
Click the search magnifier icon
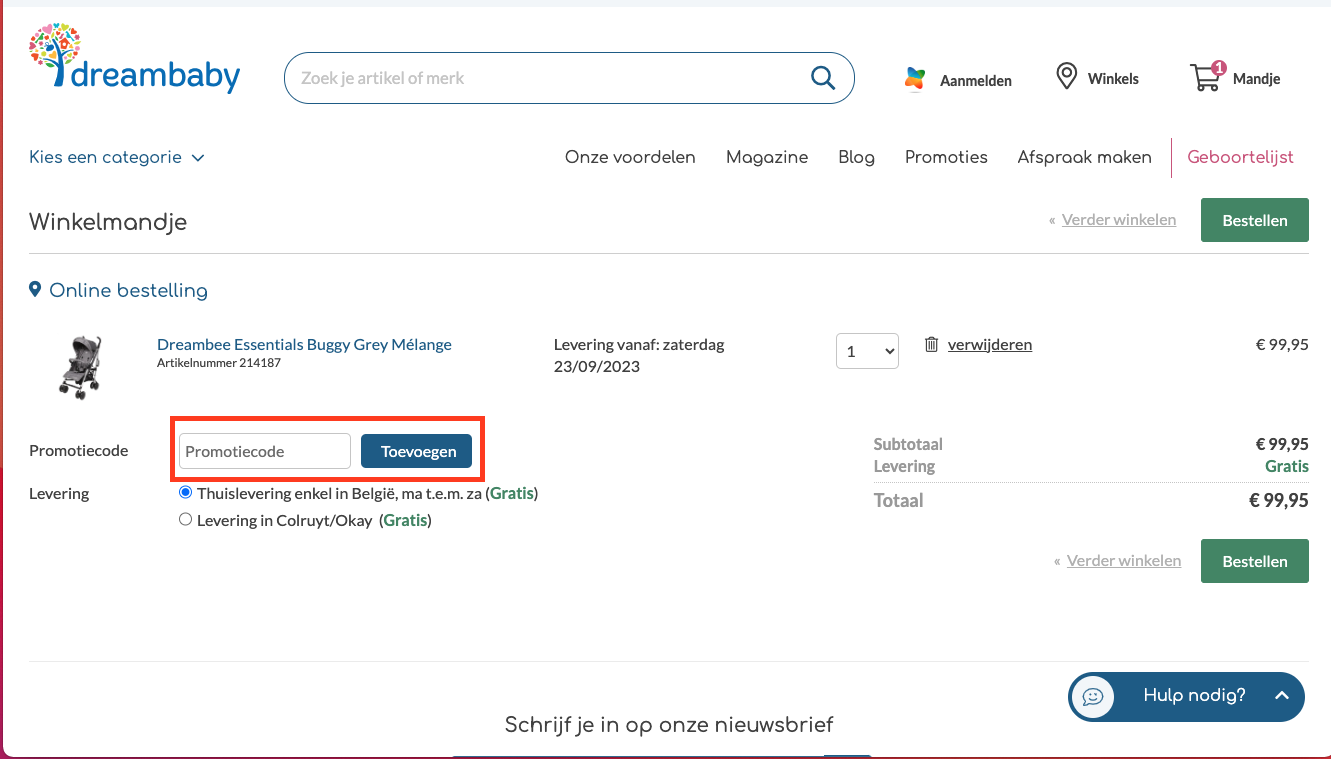click(x=822, y=78)
